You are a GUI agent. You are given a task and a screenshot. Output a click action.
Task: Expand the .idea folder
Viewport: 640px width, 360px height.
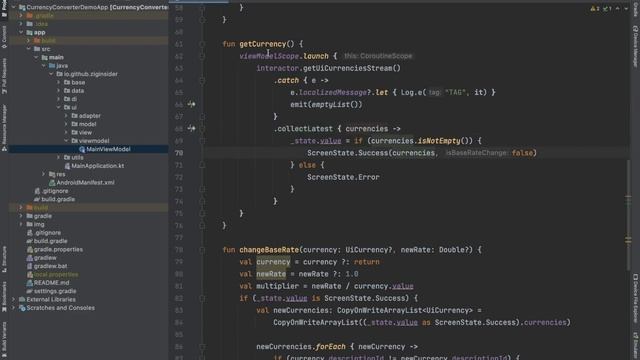[x=21, y=24]
